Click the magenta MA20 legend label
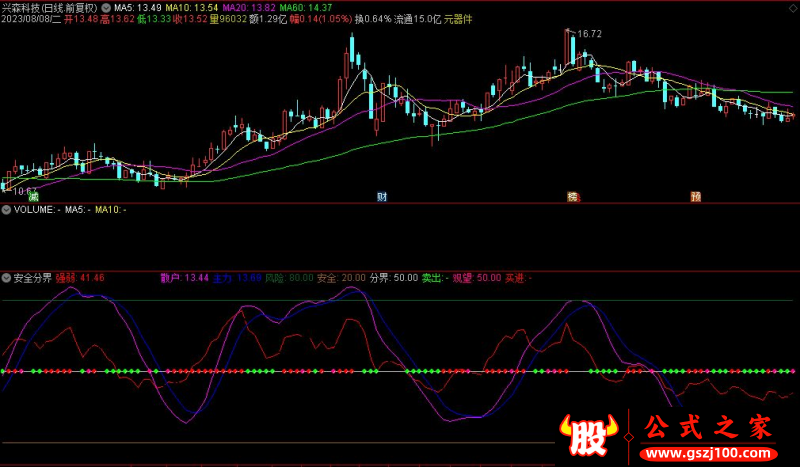This screenshot has width=800, height=467. [231, 7]
